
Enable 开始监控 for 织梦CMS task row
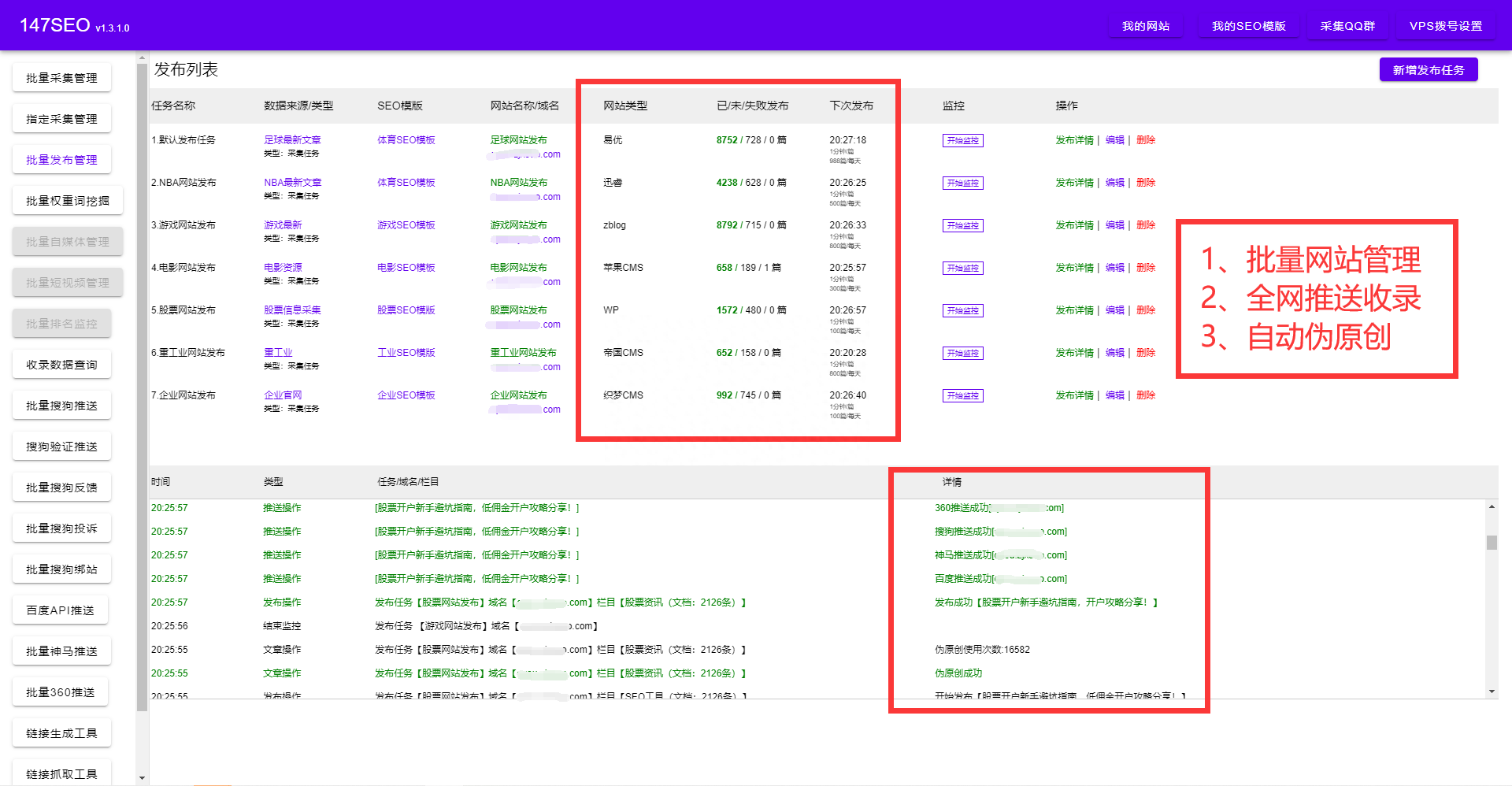coord(962,395)
